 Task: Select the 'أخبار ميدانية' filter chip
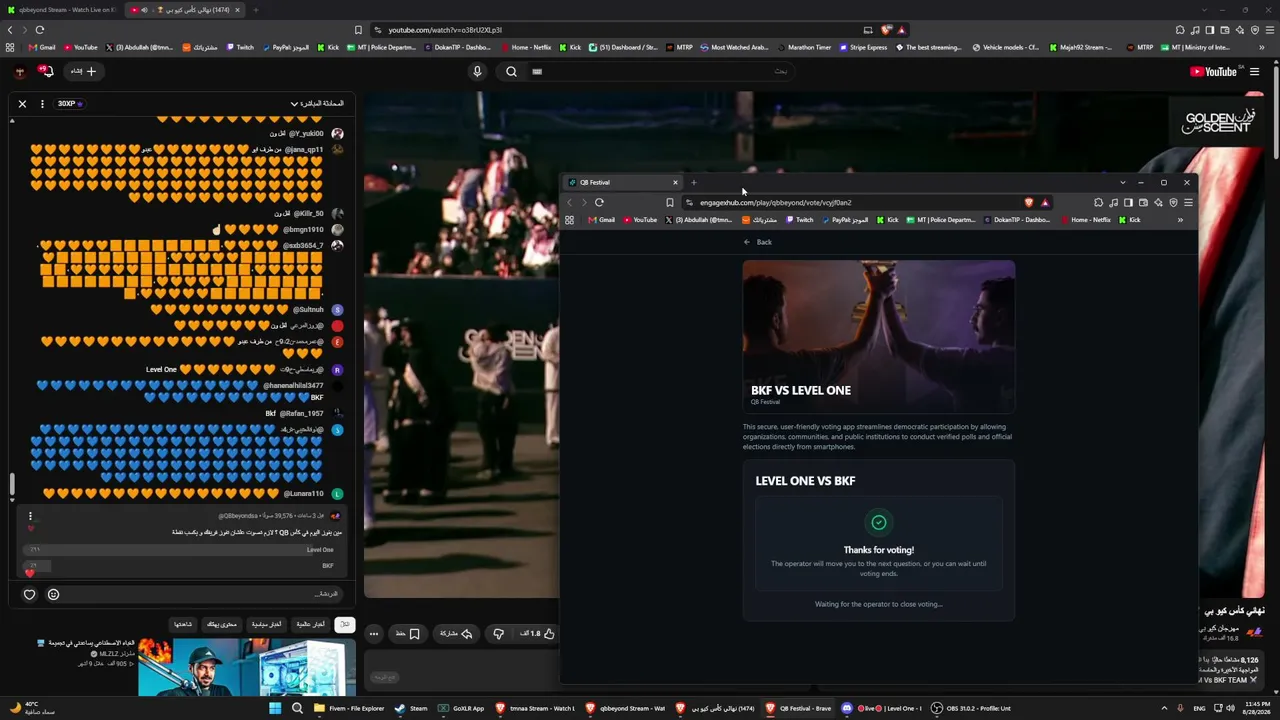click(x=266, y=624)
